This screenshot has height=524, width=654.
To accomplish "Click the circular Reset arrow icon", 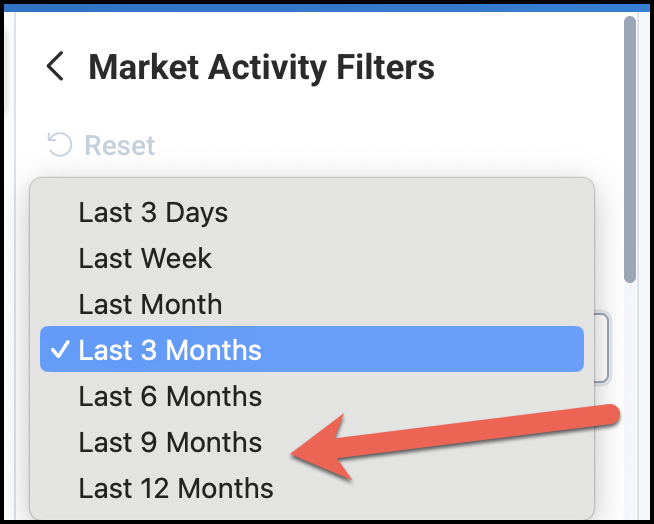I will 60,145.
